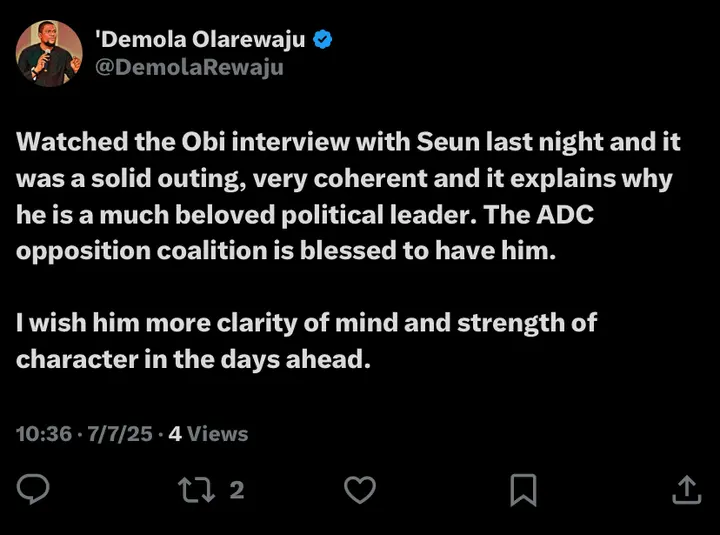This screenshot has height=535, width=720.
Task: Click the 7/7/25 date
Action: pos(119,434)
